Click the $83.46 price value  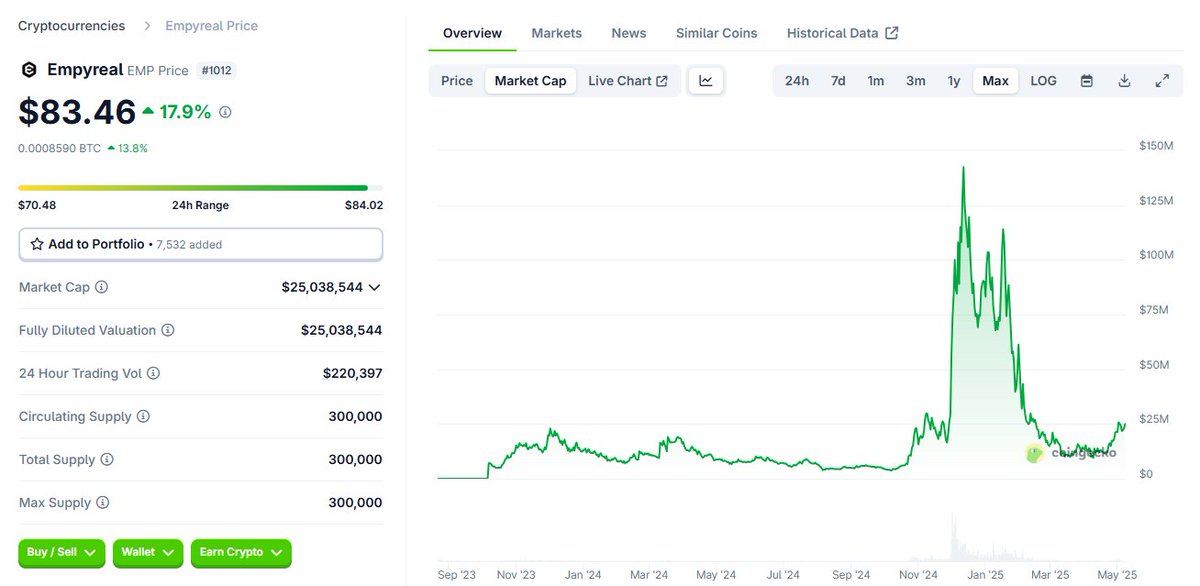coord(77,112)
